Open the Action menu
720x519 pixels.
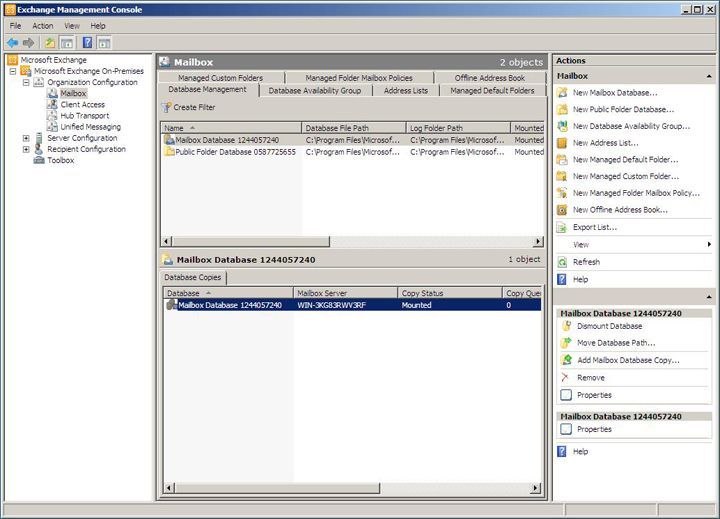(x=43, y=26)
